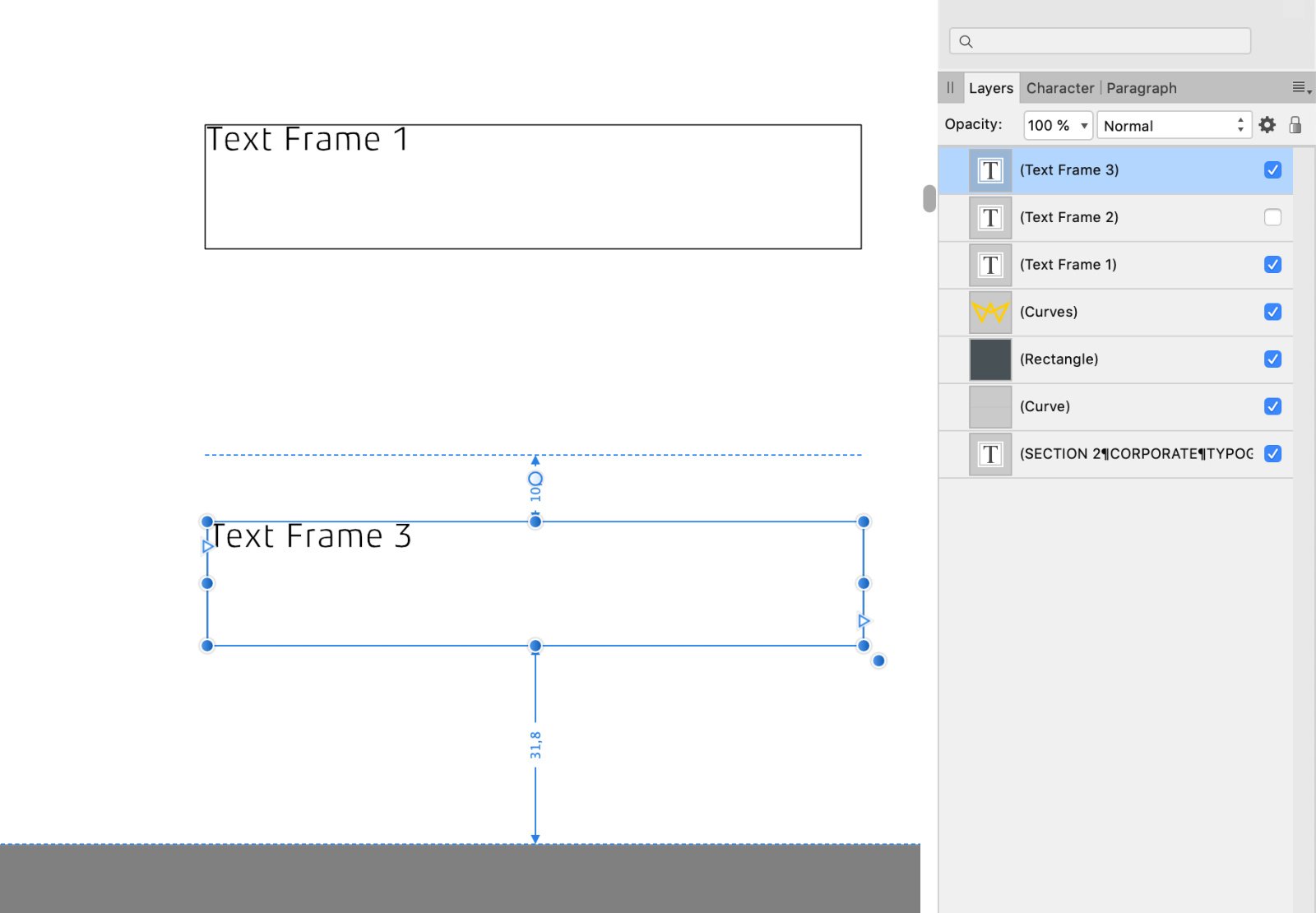
Task: Select the Text Frame 2 layer thumbnail
Action: point(990,217)
